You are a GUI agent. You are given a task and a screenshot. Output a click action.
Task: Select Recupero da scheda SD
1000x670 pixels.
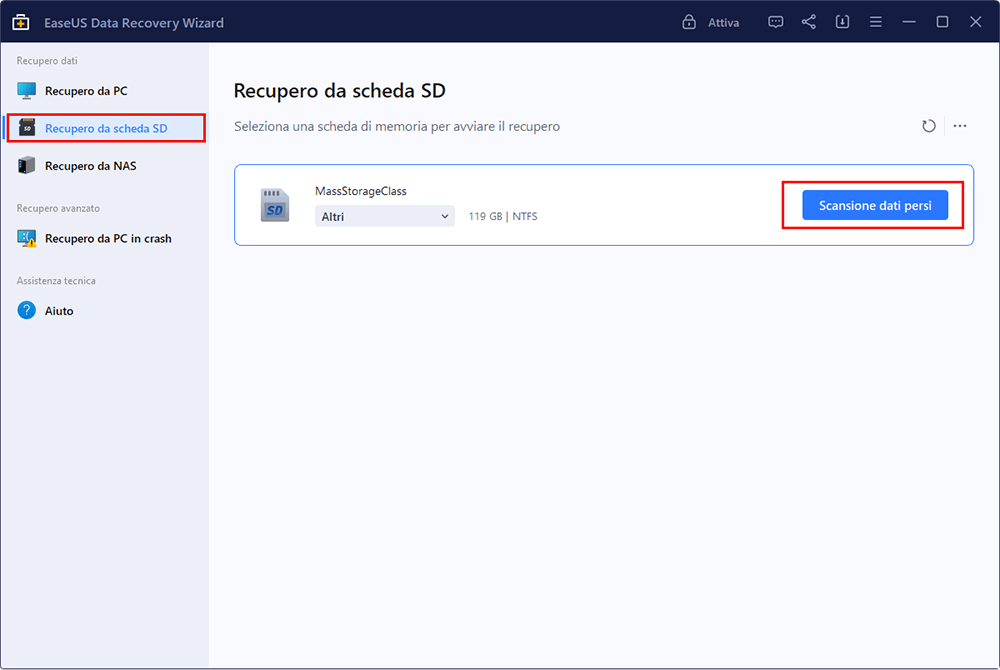tap(105, 128)
